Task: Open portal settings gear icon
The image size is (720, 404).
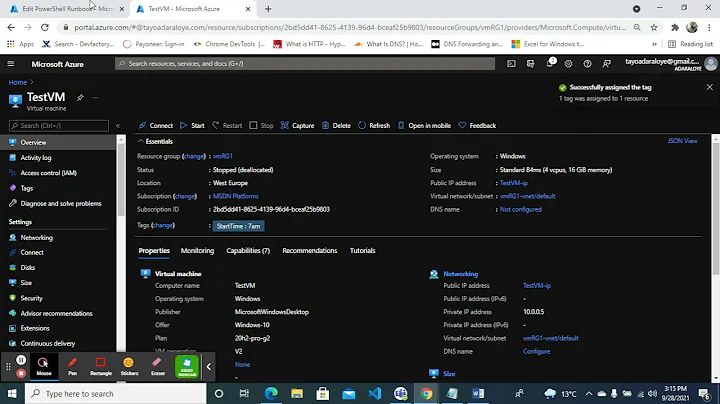Action: [568, 64]
